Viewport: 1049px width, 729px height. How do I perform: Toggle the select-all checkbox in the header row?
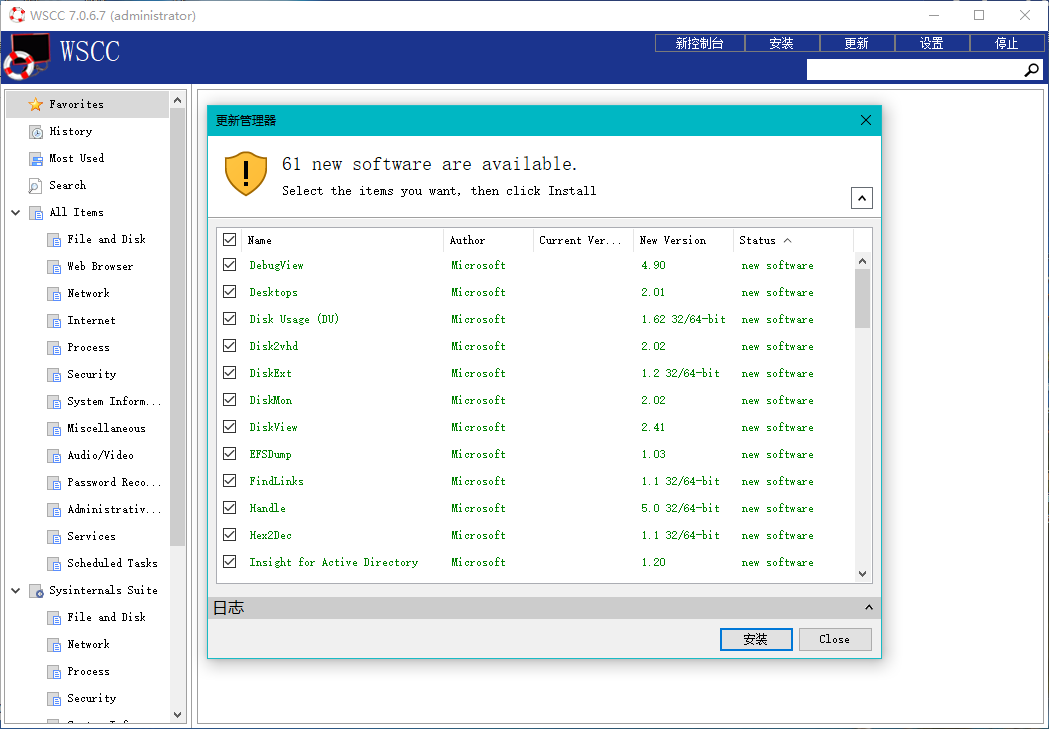pyautogui.click(x=229, y=239)
